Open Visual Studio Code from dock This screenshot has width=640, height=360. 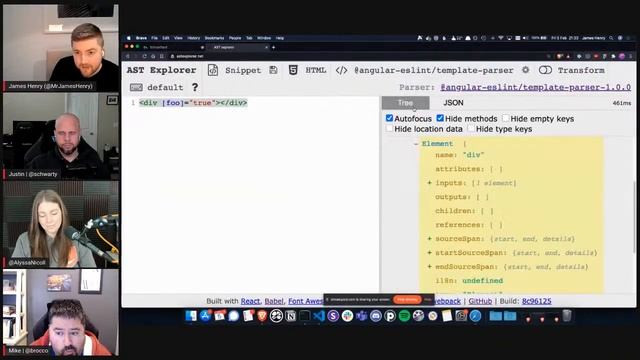(x=319, y=316)
